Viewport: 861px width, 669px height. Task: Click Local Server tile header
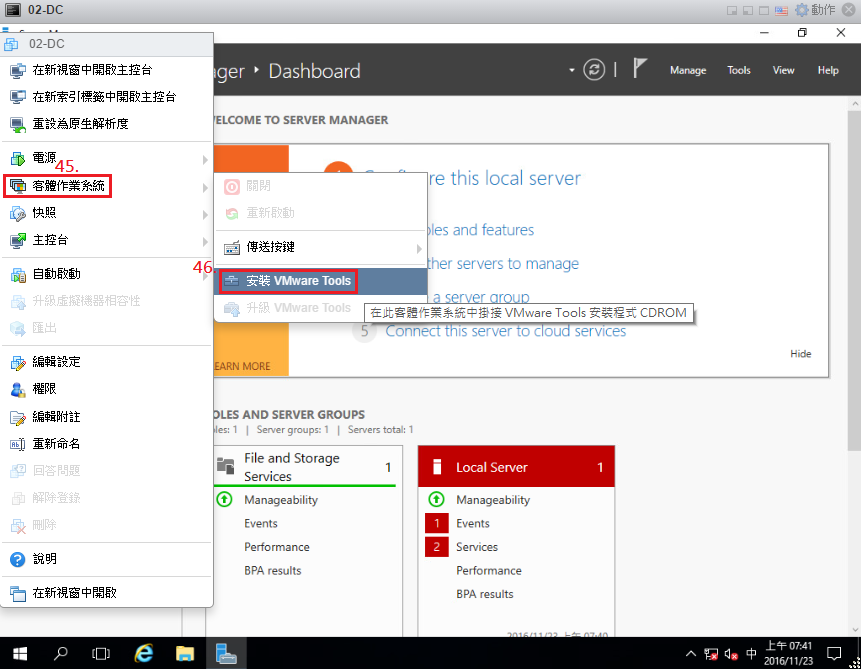tap(516, 466)
